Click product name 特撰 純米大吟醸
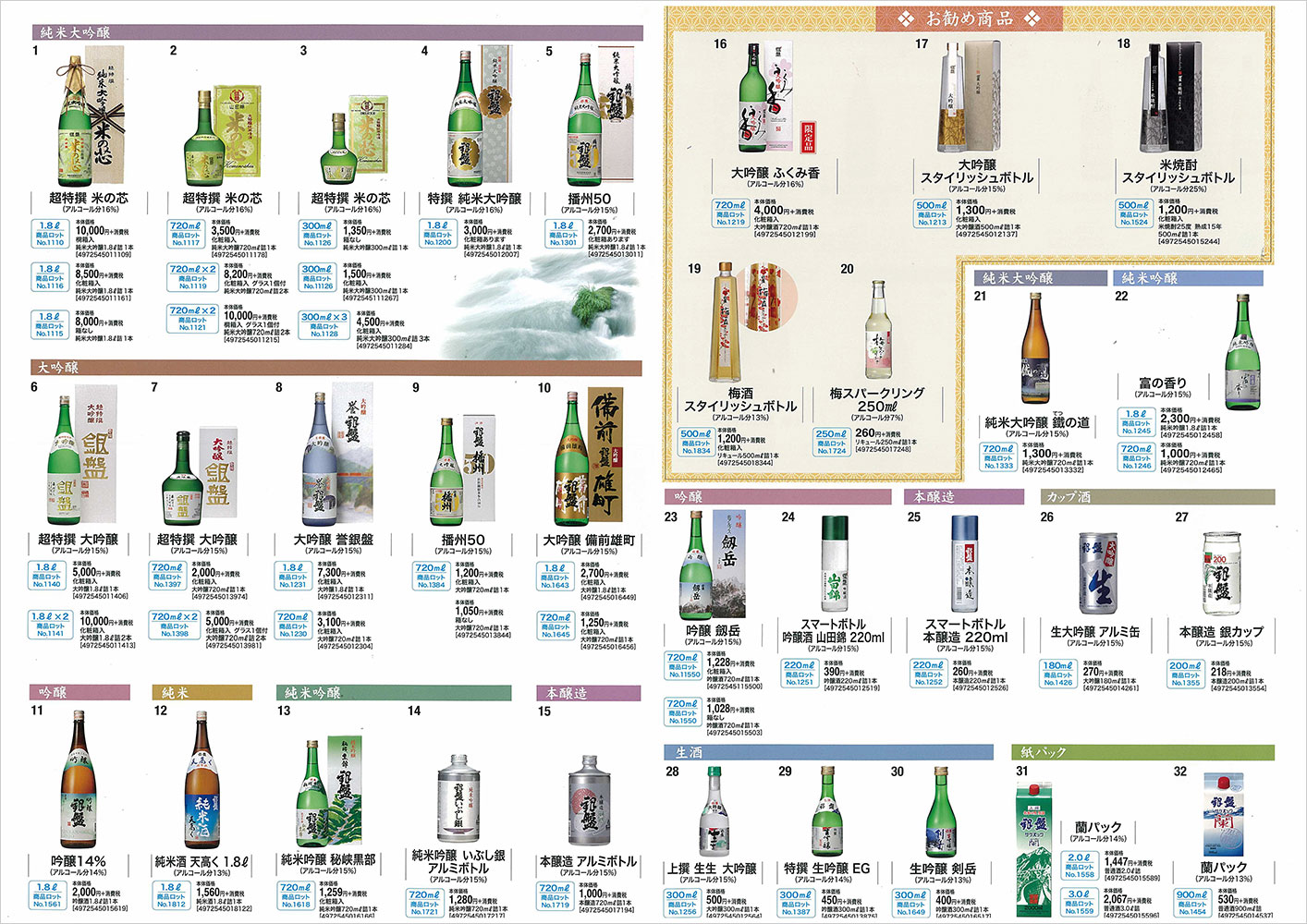Image resolution: width=1307 pixels, height=924 pixels. 474,199
